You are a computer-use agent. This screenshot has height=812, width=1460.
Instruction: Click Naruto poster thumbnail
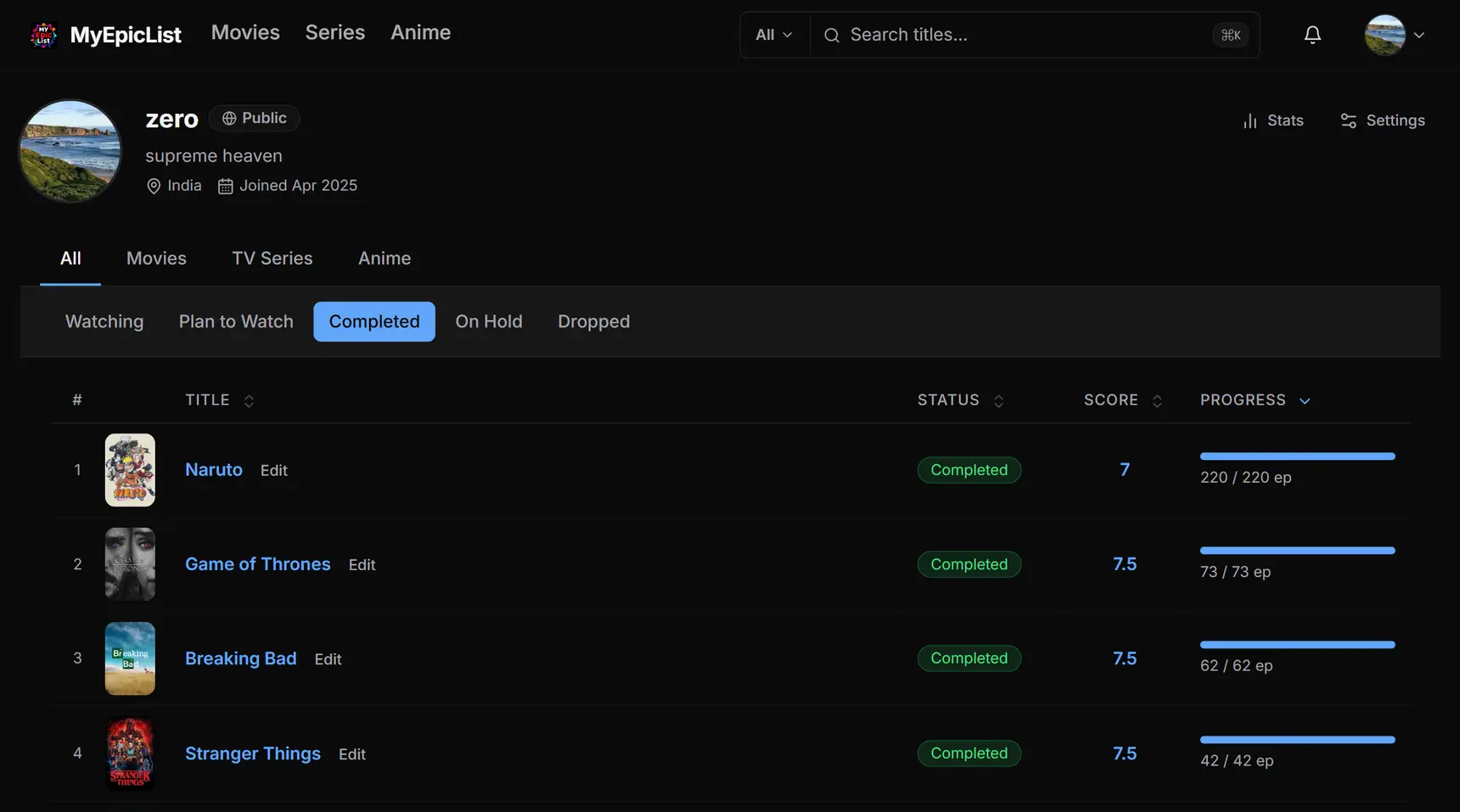tap(130, 470)
